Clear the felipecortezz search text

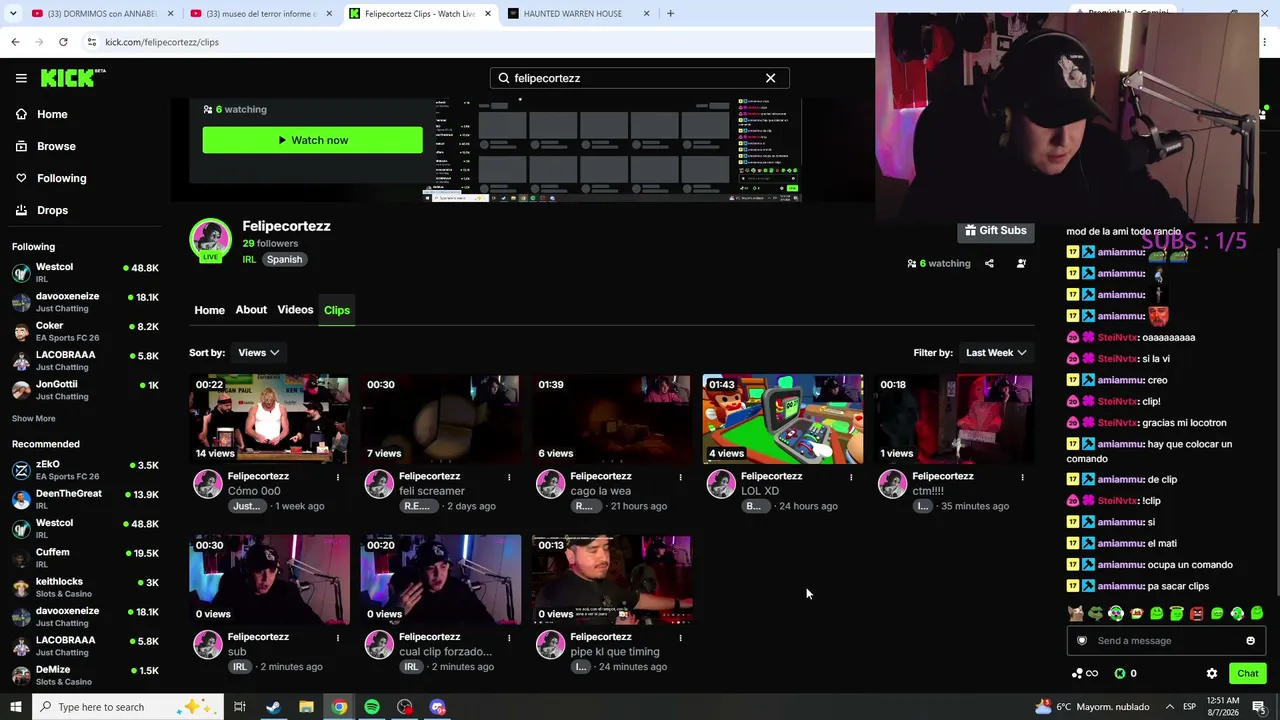(x=770, y=78)
